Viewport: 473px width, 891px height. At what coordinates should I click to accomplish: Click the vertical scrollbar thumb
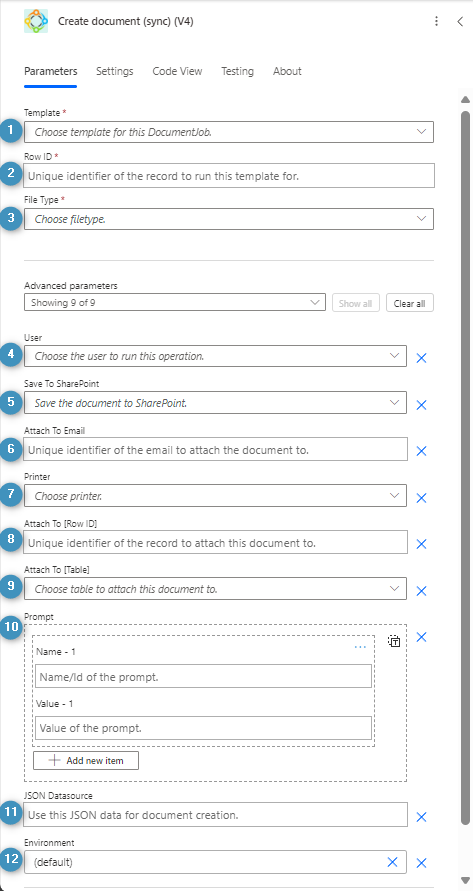pos(465,467)
